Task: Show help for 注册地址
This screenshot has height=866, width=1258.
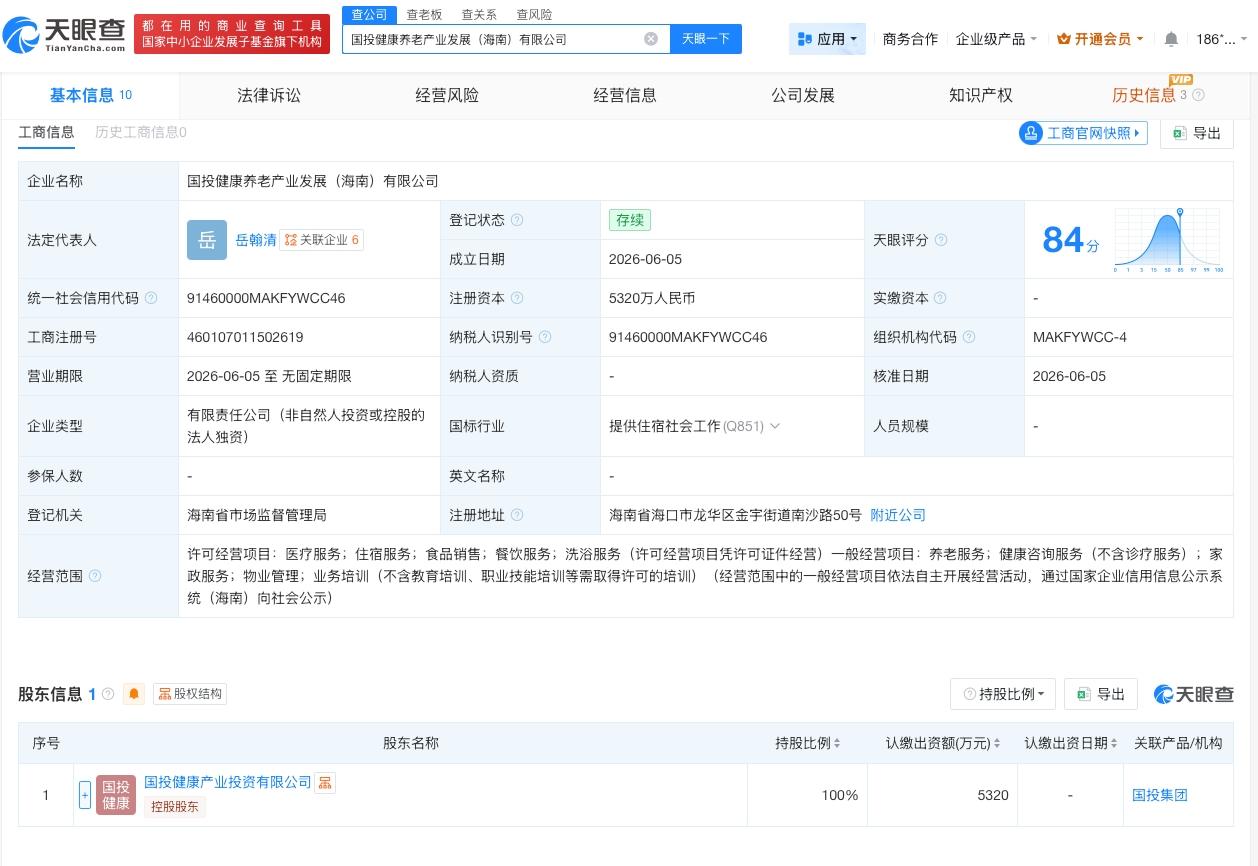Action: (x=517, y=515)
